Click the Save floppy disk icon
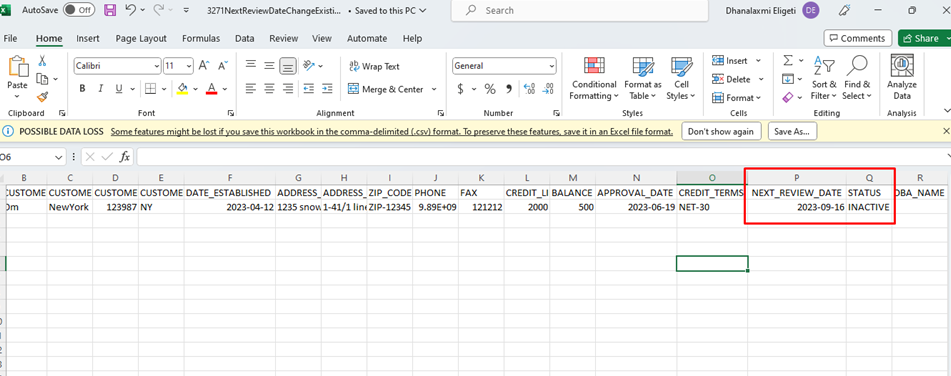The image size is (951, 376). [110, 10]
